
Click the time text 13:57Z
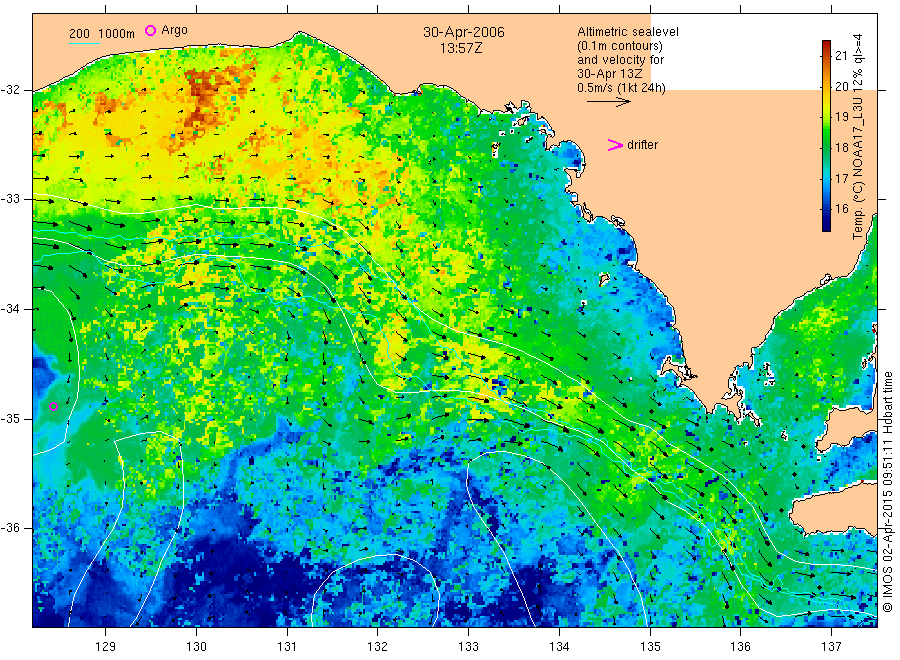pyautogui.click(x=461, y=48)
